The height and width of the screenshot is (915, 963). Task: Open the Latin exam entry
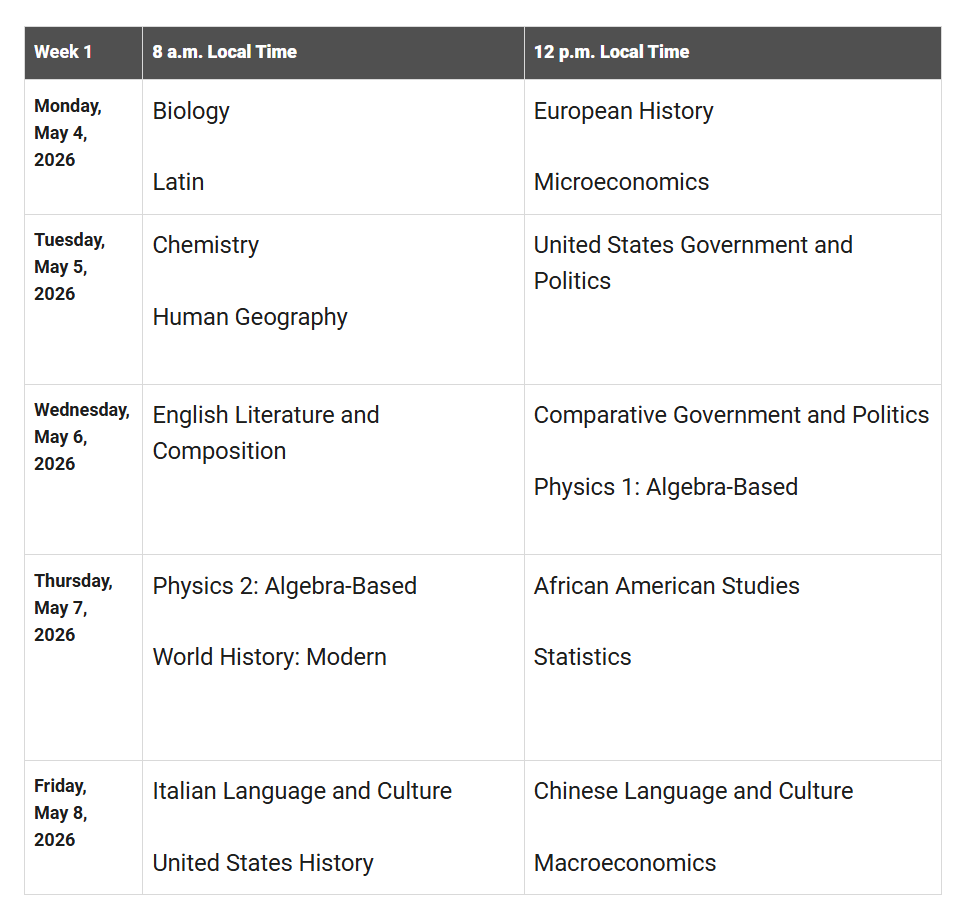point(178,182)
